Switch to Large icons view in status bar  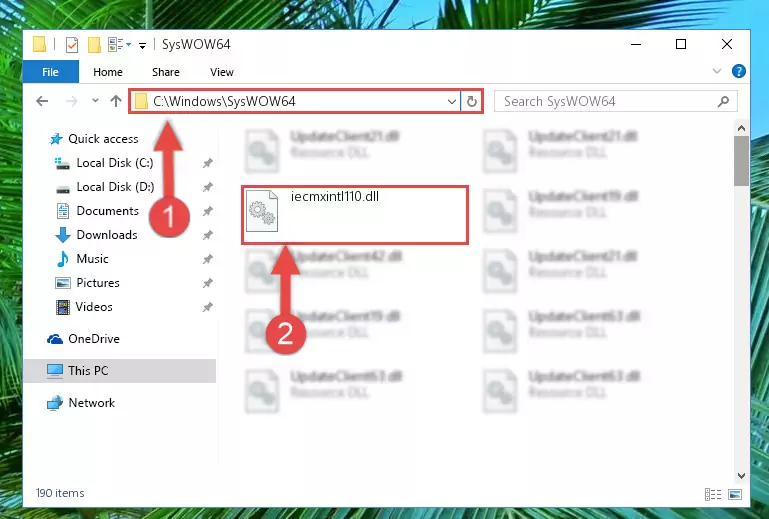click(x=735, y=494)
